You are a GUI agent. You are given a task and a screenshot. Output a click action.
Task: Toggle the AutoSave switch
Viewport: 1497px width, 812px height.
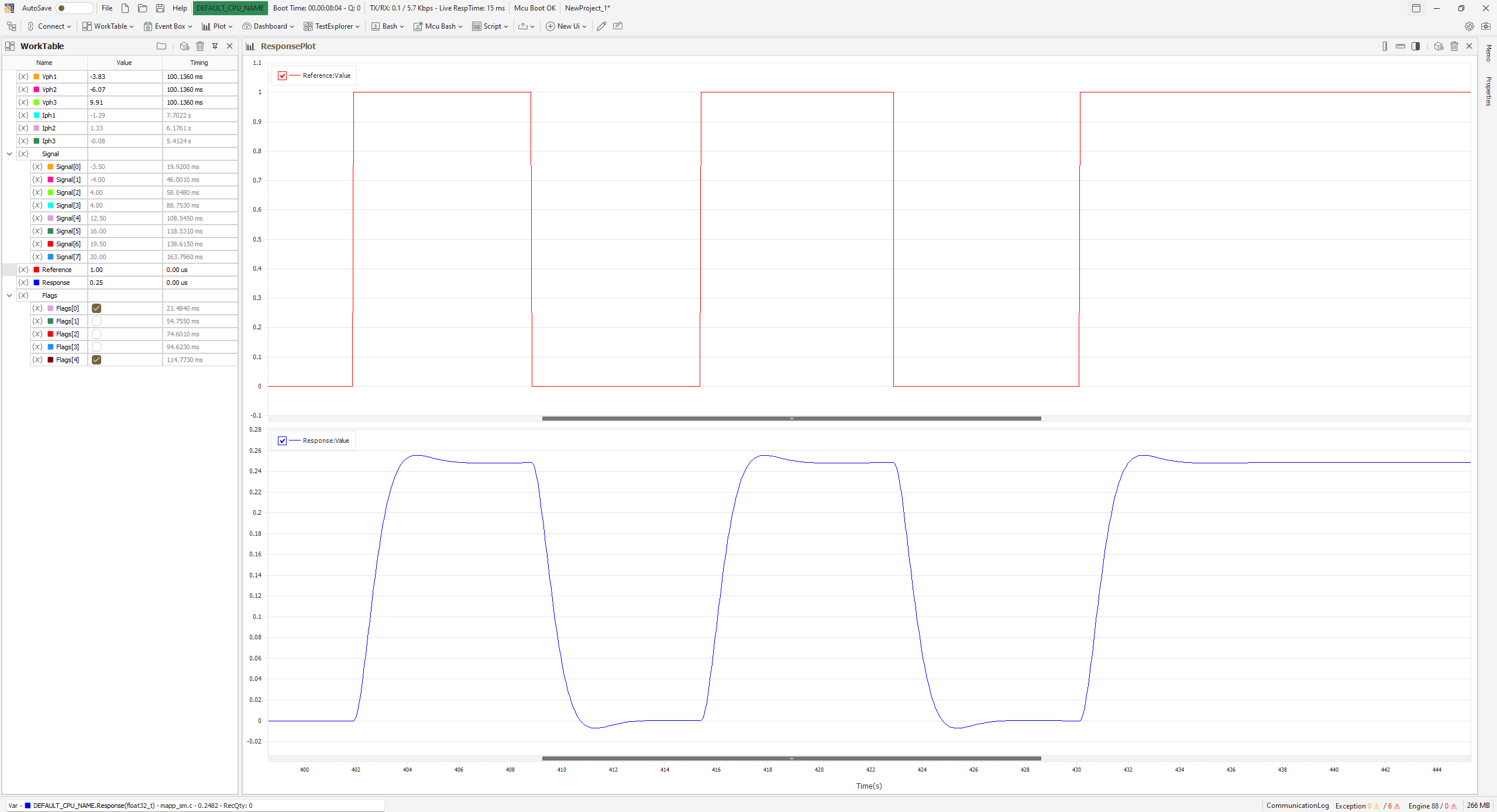(x=74, y=8)
